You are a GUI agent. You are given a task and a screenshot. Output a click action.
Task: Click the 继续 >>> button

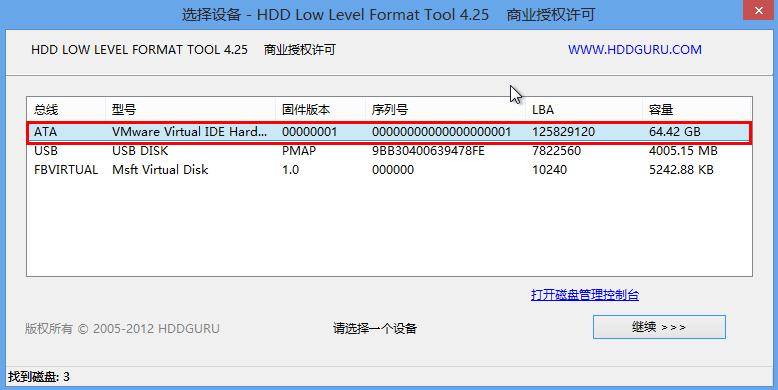click(x=659, y=327)
